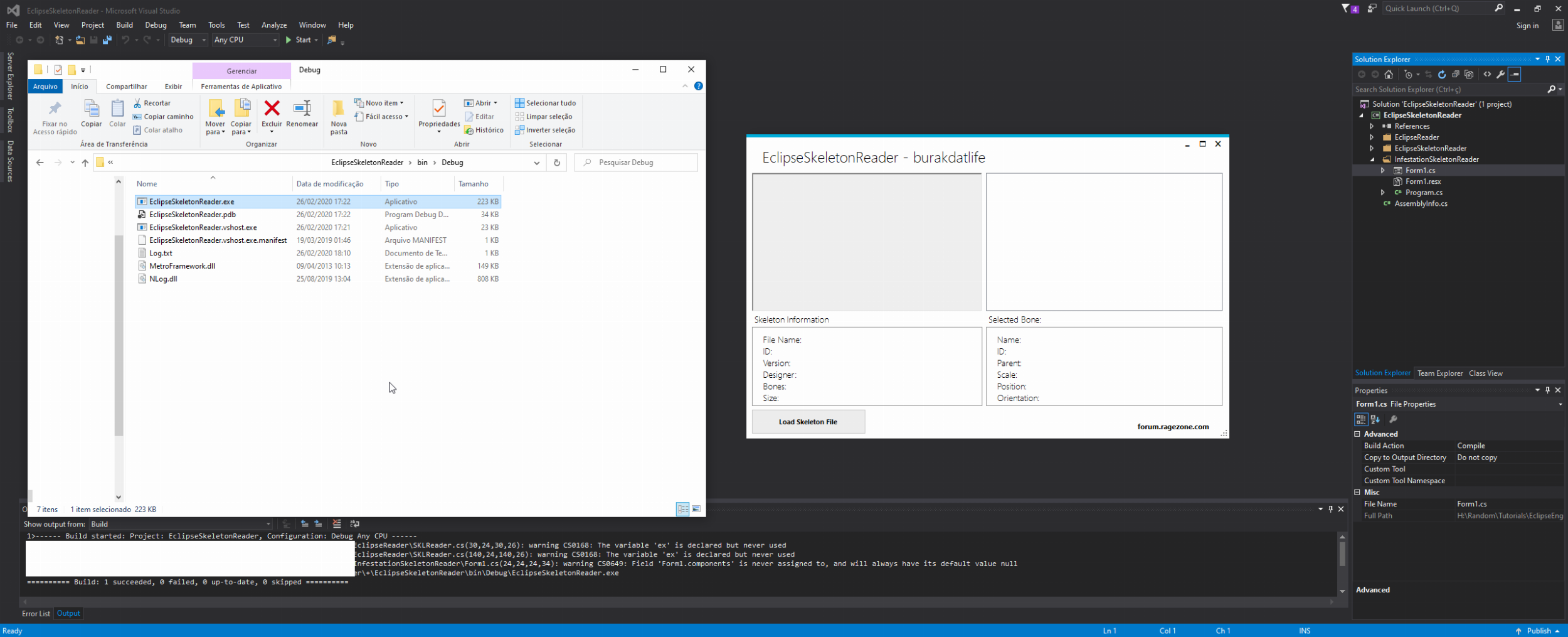Open Properties wrench in Solution Explorer toolbar
The image size is (1568, 637).
pyautogui.click(x=1500, y=74)
